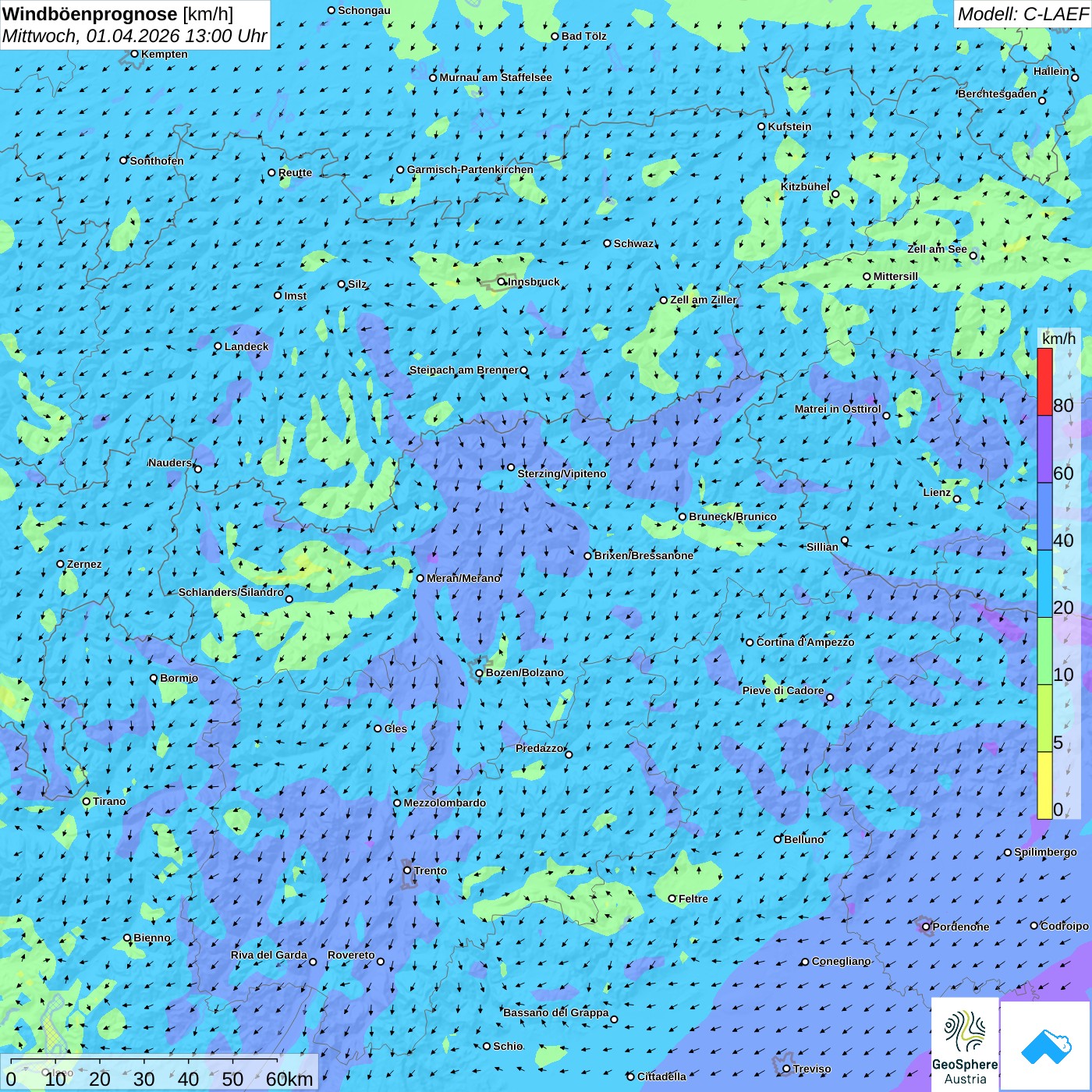Viewport: 1092px width, 1092px height.
Task: Click the Rovereto label
Action: [x=351, y=955]
